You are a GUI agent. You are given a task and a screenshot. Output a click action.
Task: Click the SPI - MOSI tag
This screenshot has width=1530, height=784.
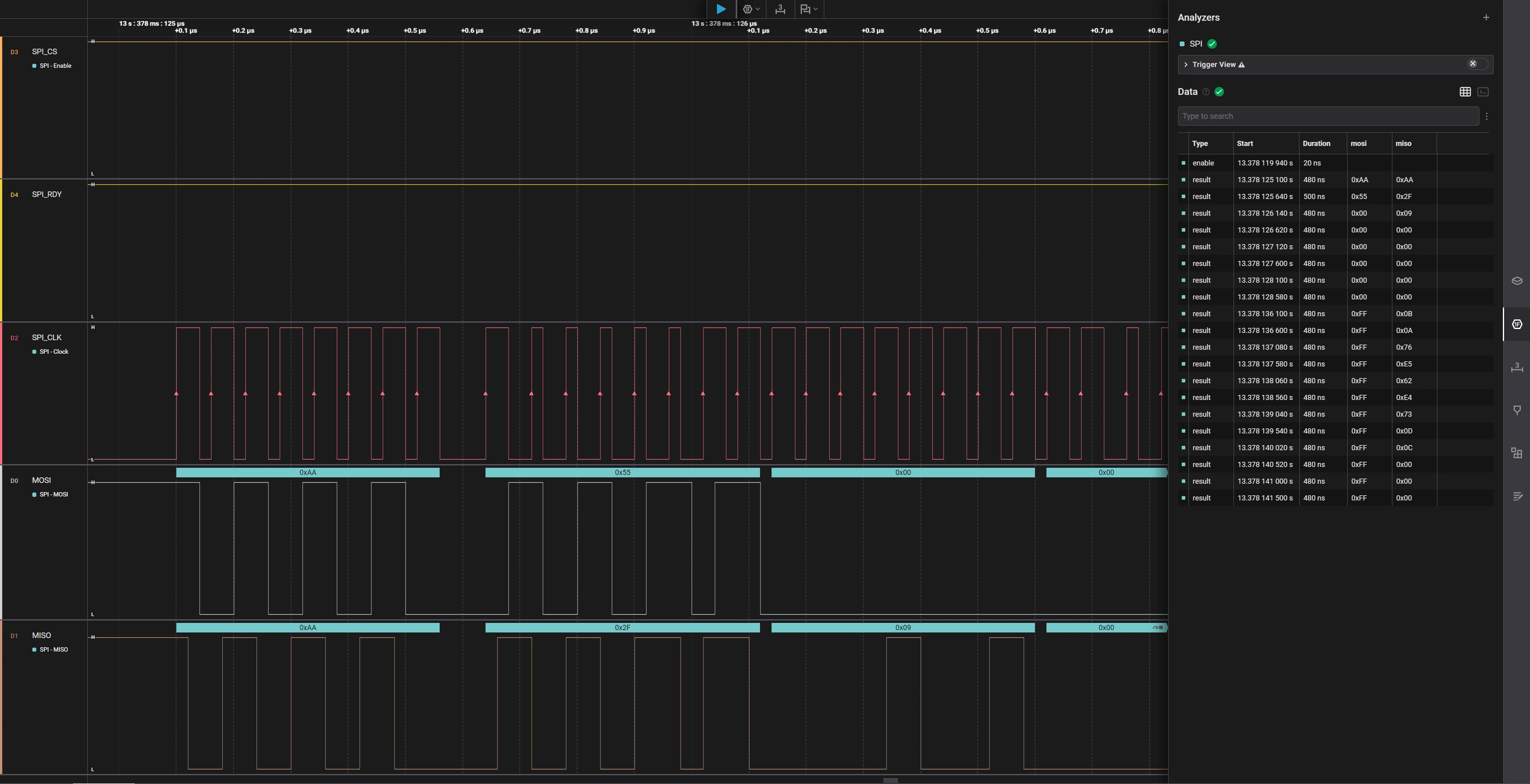coord(50,494)
